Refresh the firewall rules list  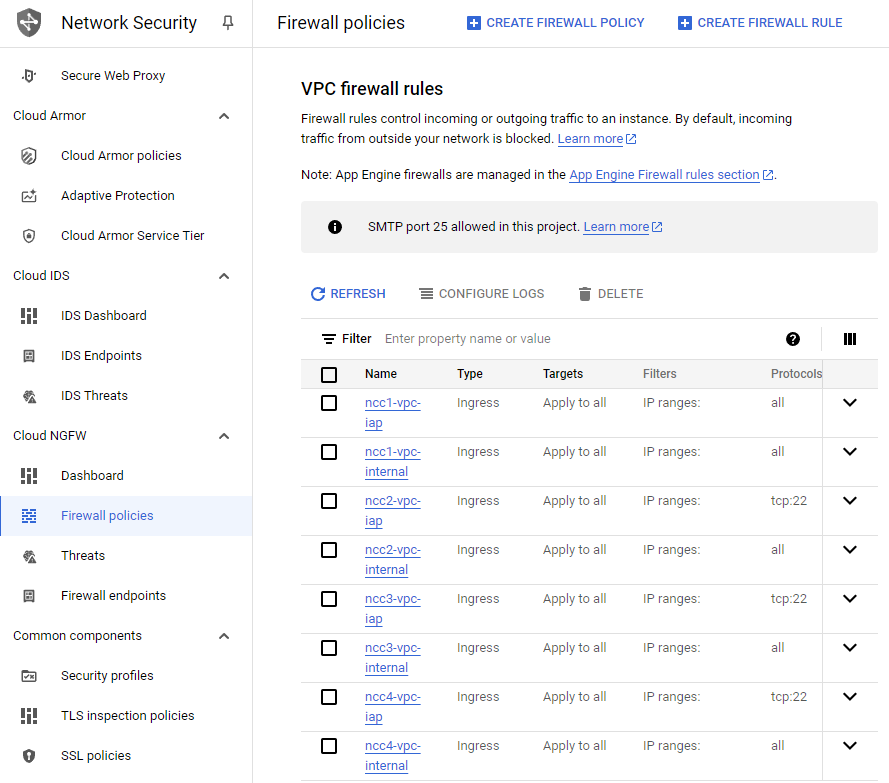coord(348,294)
